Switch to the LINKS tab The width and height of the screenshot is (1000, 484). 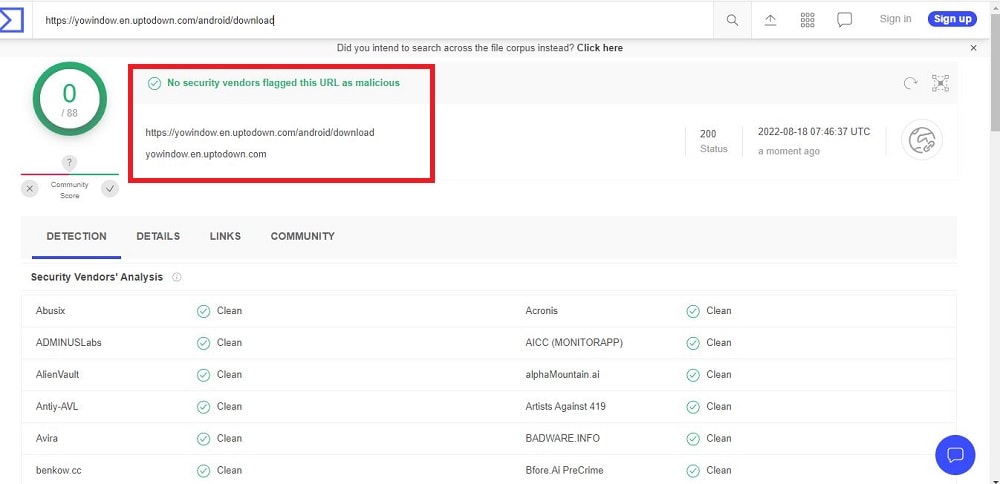(x=225, y=237)
